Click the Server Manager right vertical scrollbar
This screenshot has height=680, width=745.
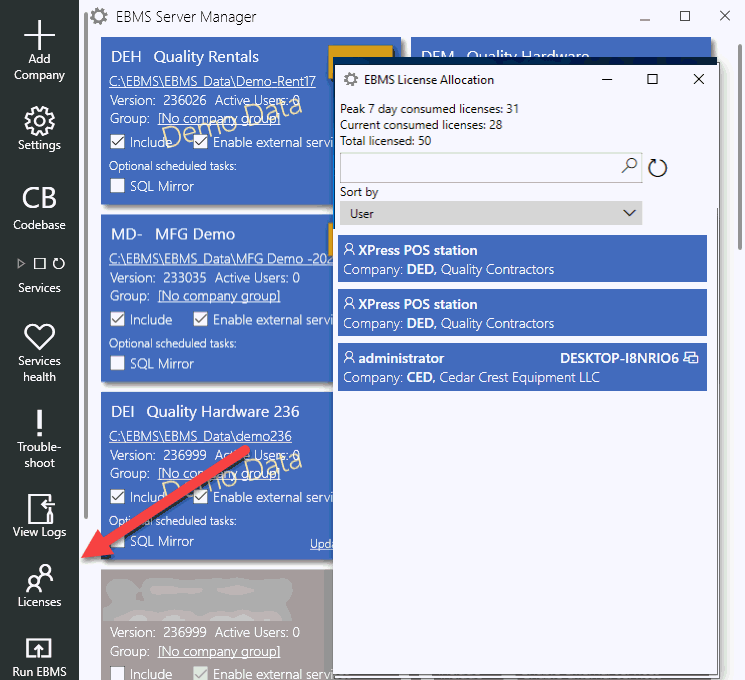[x=740, y=147]
